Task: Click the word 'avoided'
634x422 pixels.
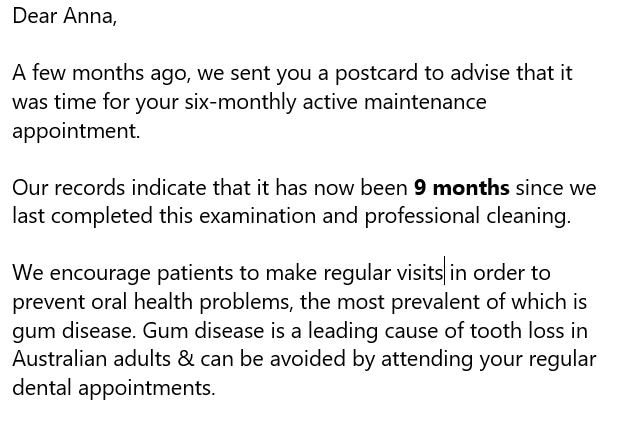Action: click(307, 359)
